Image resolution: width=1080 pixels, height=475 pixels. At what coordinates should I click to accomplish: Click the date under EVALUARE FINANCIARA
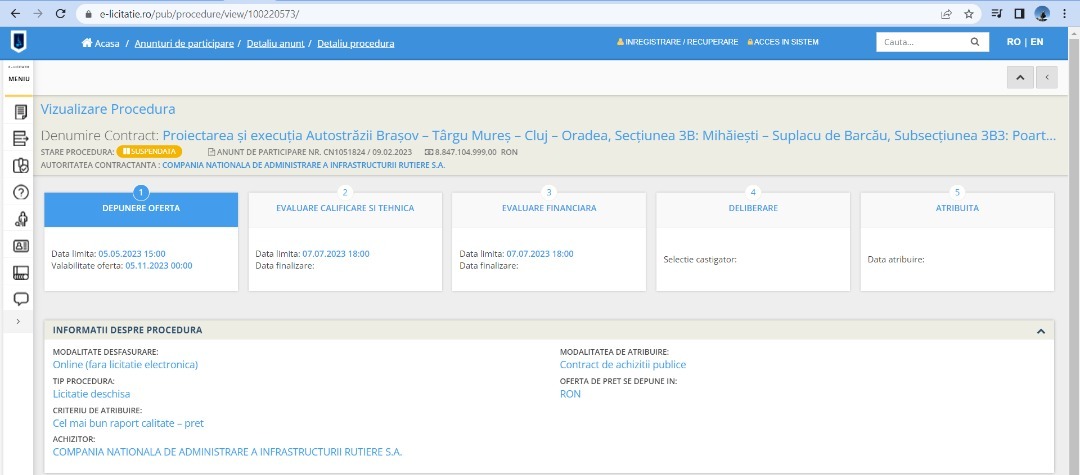pos(539,253)
